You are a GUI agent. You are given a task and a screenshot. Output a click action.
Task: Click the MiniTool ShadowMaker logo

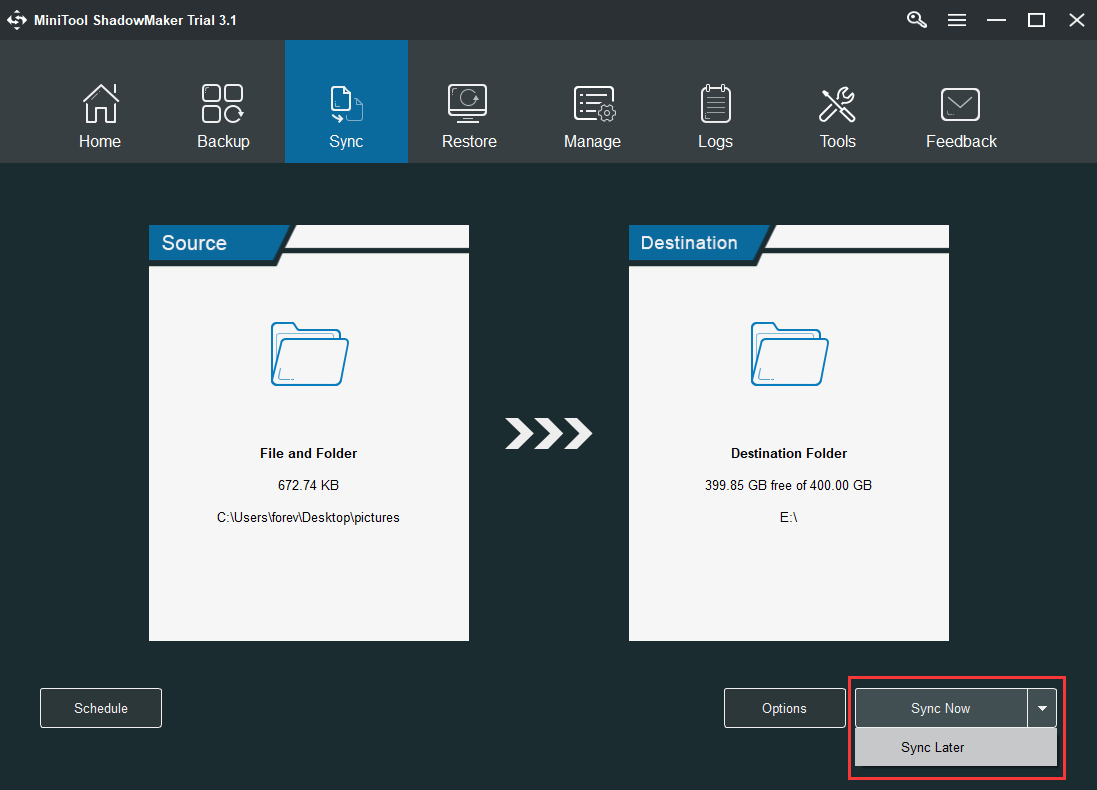click(x=17, y=19)
